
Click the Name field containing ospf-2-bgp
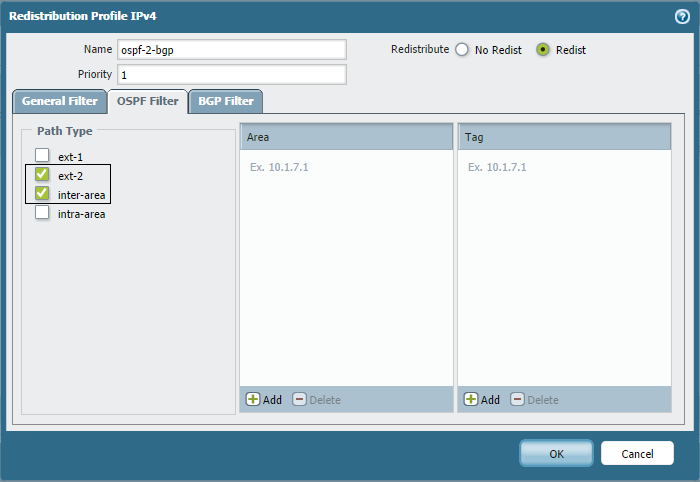tap(232, 50)
